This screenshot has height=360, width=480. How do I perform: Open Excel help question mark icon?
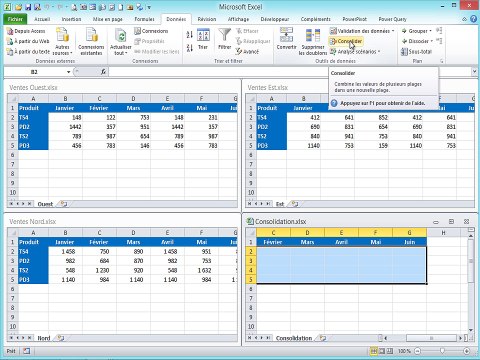click(x=473, y=19)
